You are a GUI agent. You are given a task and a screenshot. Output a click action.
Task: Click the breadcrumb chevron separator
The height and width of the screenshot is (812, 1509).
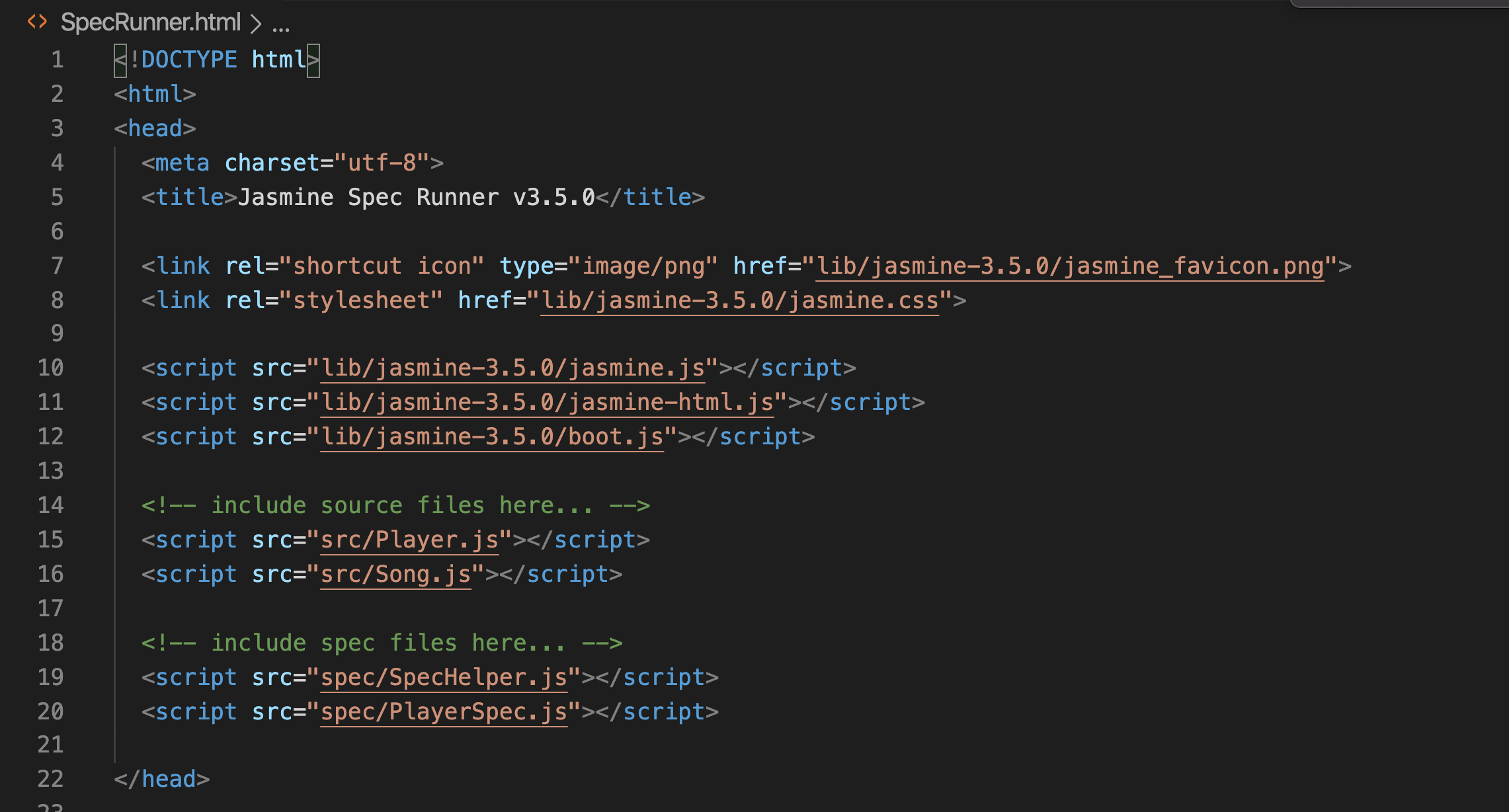click(256, 24)
